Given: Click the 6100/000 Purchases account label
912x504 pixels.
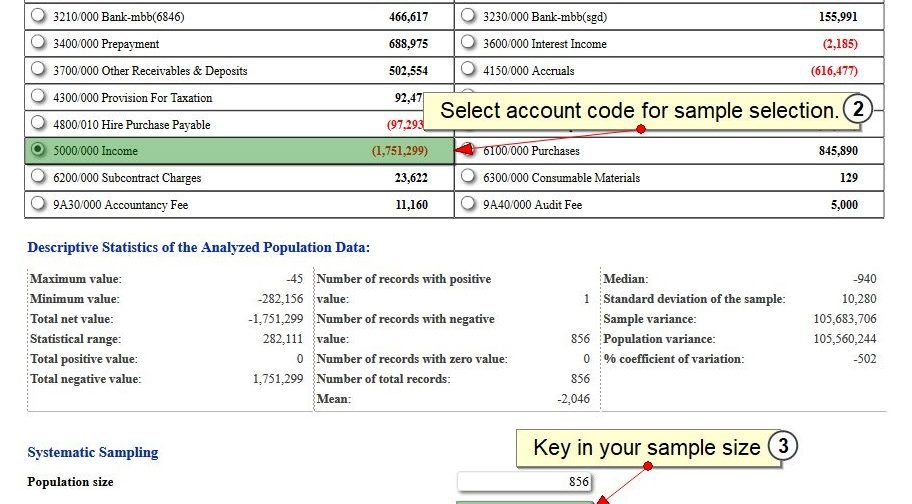Looking at the screenshot, I should [x=531, y=151].
